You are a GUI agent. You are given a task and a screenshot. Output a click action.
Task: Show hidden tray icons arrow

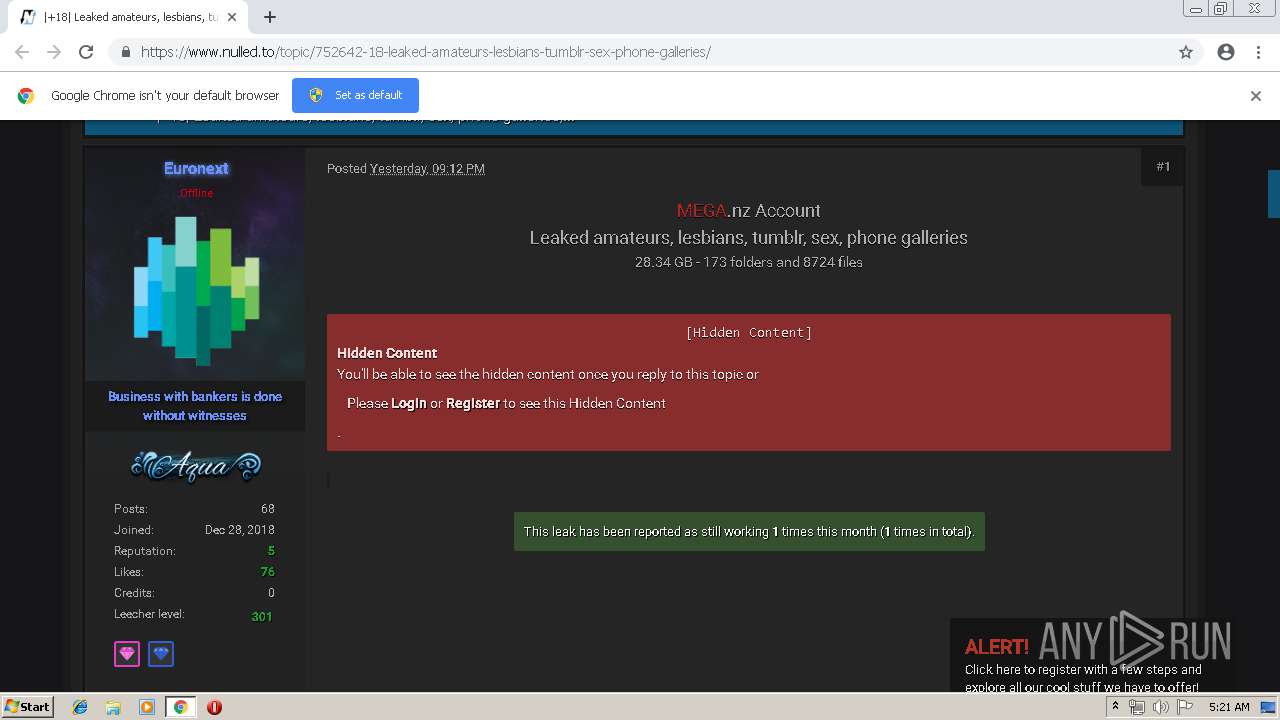click(x=1116, y=706)
